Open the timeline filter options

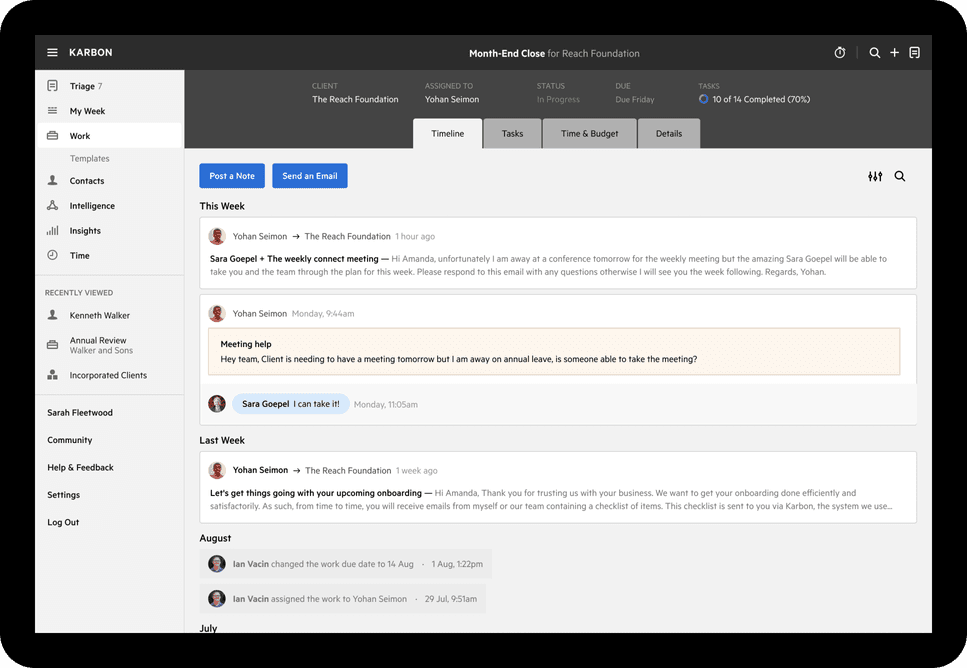point(875,175)
